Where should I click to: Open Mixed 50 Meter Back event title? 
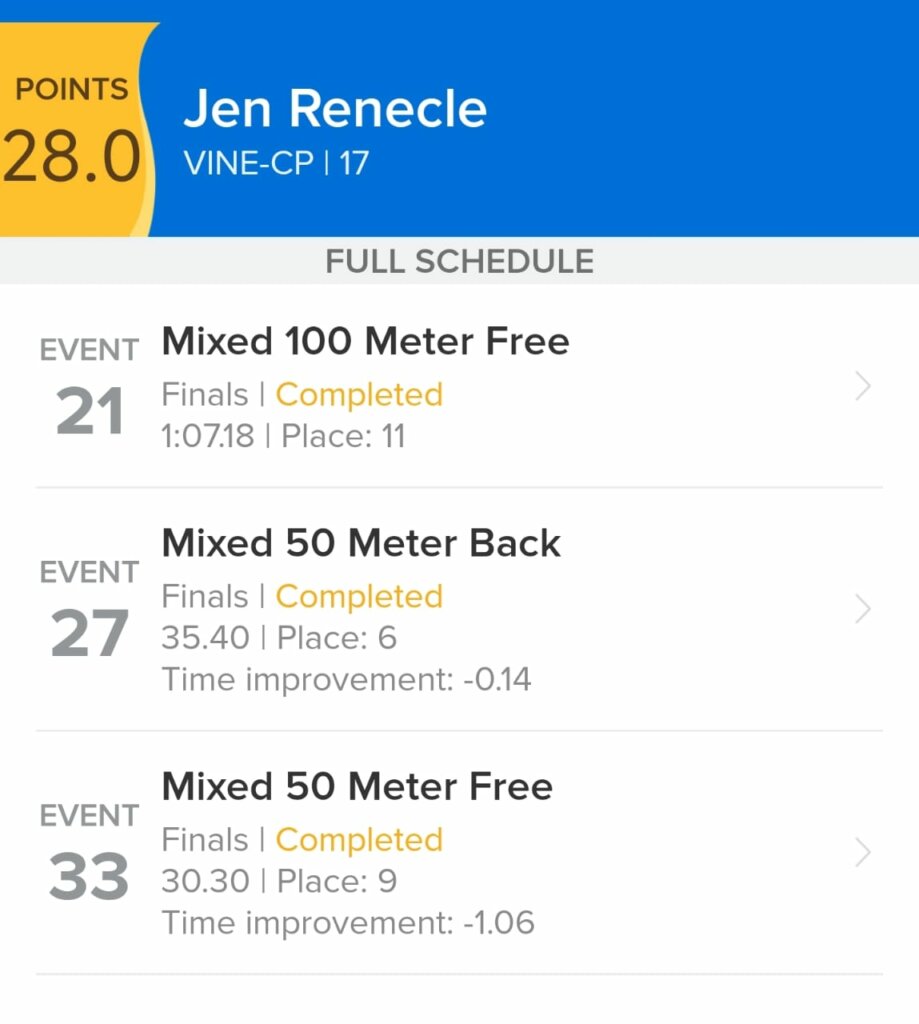point(361,543)
